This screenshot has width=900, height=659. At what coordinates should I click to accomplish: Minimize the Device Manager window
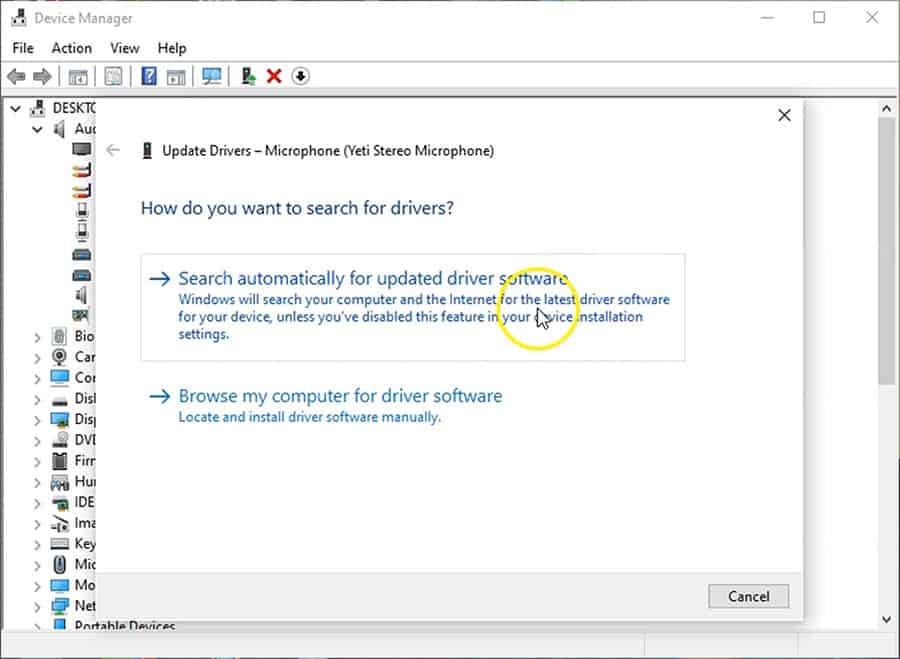point(767,18)
